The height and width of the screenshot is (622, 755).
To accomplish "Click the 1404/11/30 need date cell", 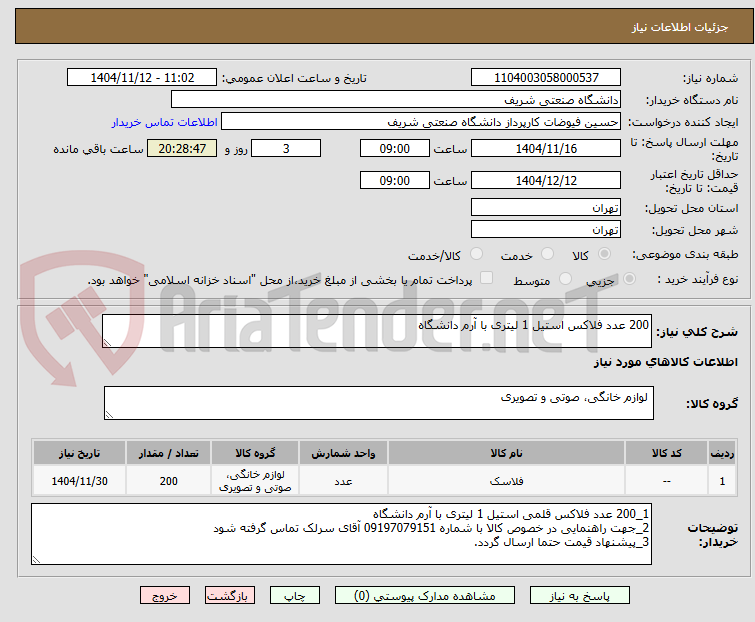I will 79,481.
